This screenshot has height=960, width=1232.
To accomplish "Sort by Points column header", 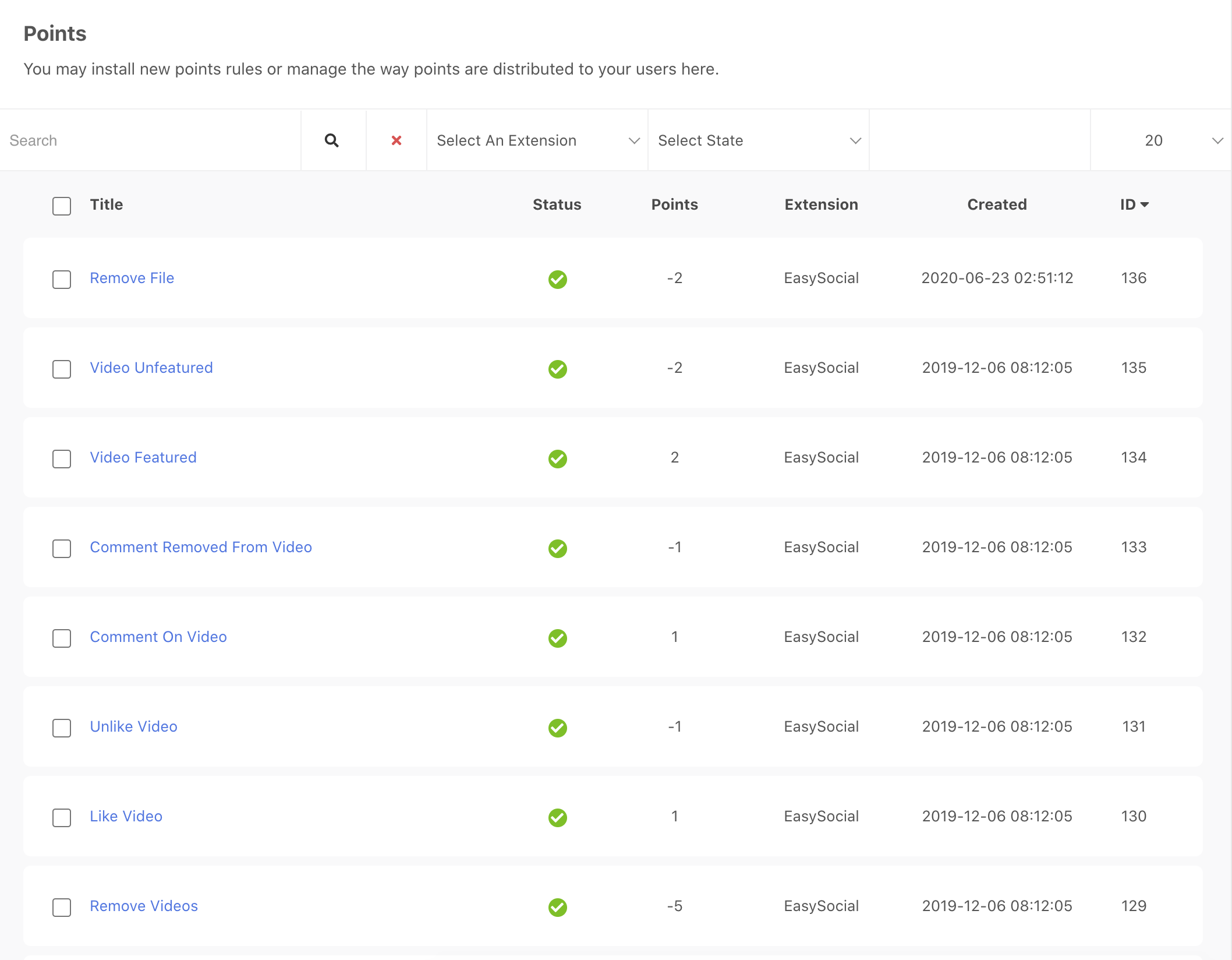I will [675, 204].
